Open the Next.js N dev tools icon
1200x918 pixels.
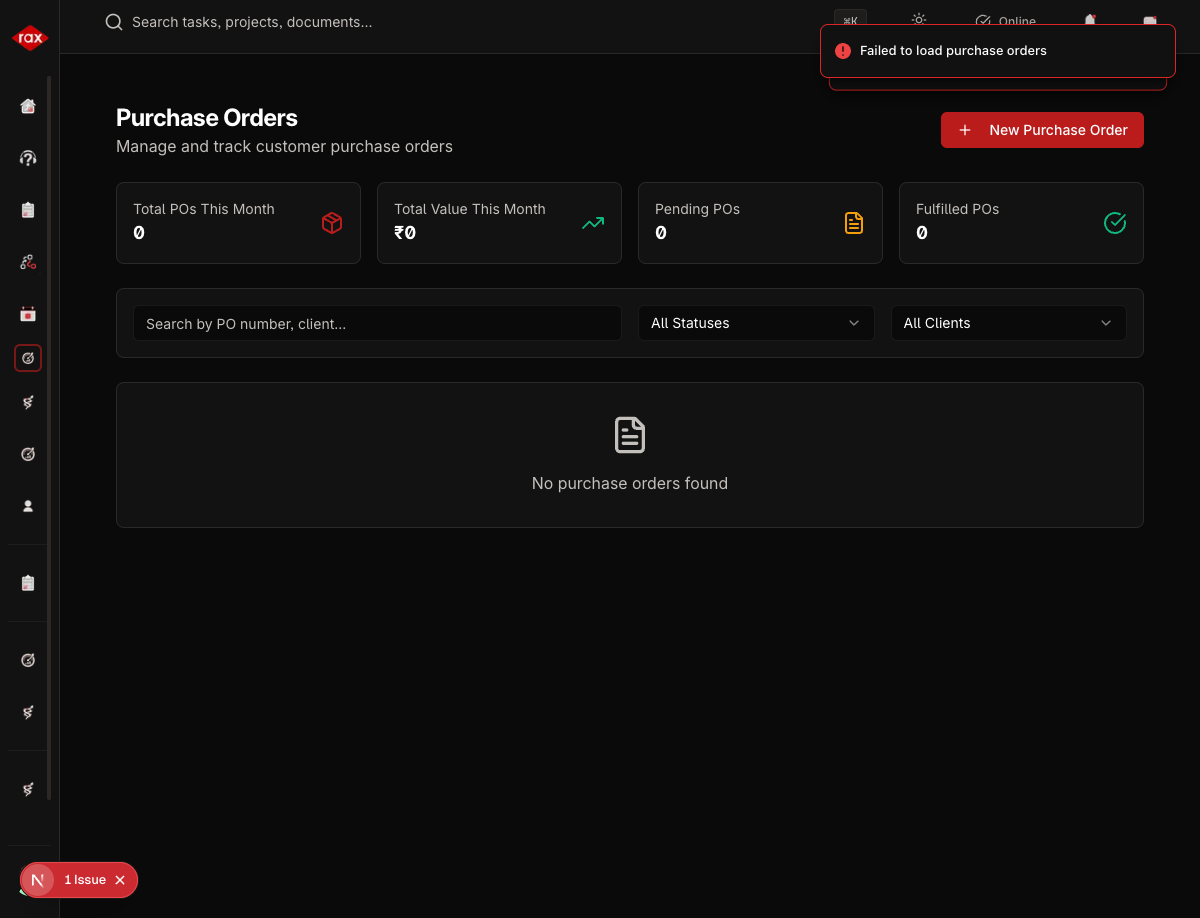pyautogui.click(x=38, y=880)
